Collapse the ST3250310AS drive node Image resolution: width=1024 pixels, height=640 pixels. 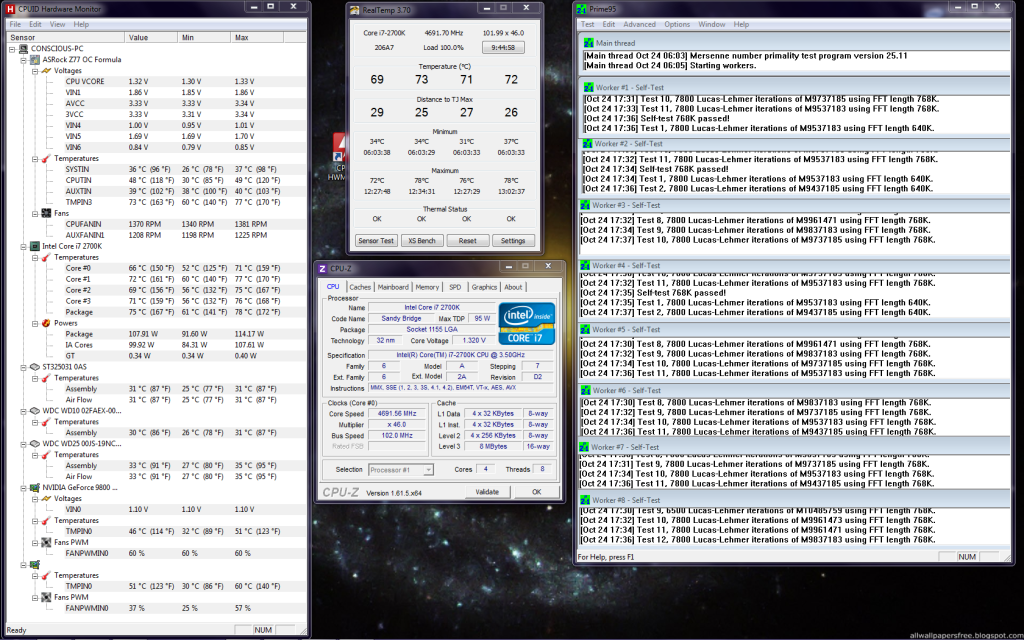click(x=23, y=367)
